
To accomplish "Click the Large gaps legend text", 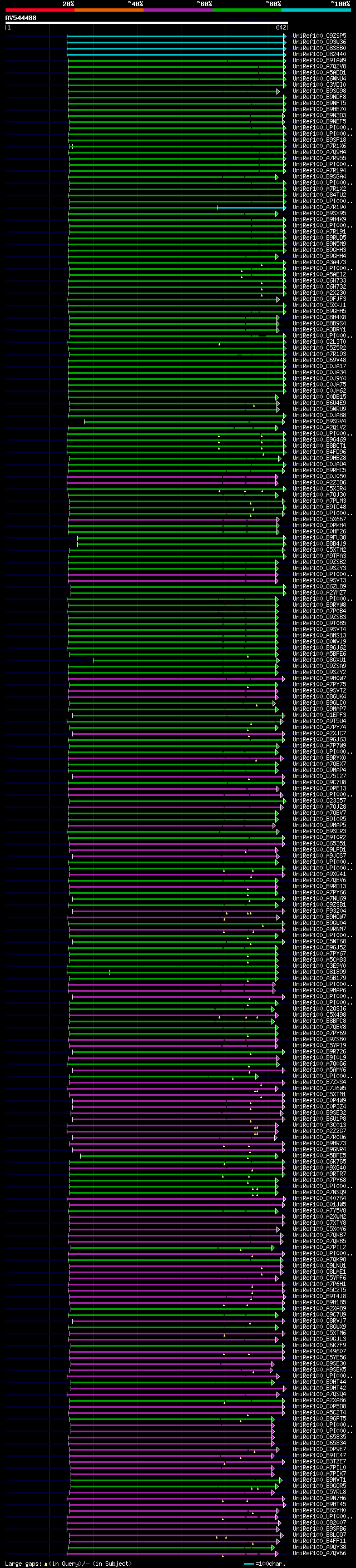I will tap(24, 1563).
